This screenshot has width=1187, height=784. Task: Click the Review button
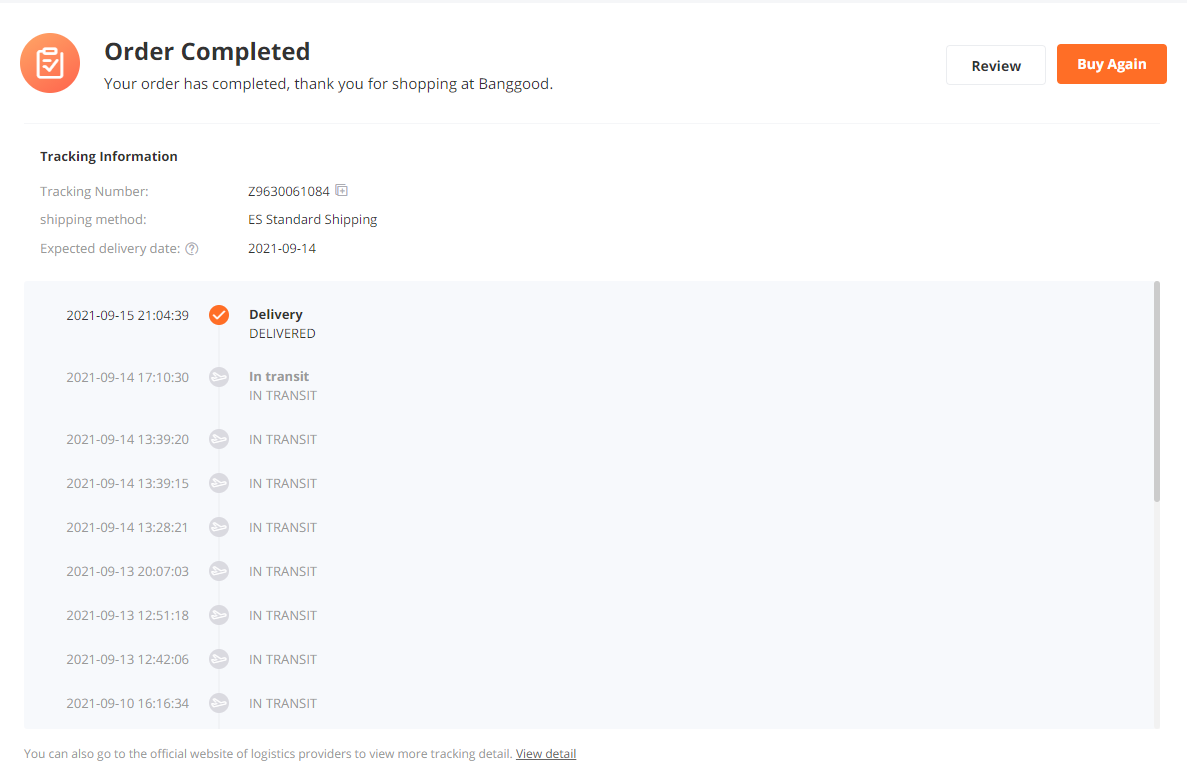point(995,65)
